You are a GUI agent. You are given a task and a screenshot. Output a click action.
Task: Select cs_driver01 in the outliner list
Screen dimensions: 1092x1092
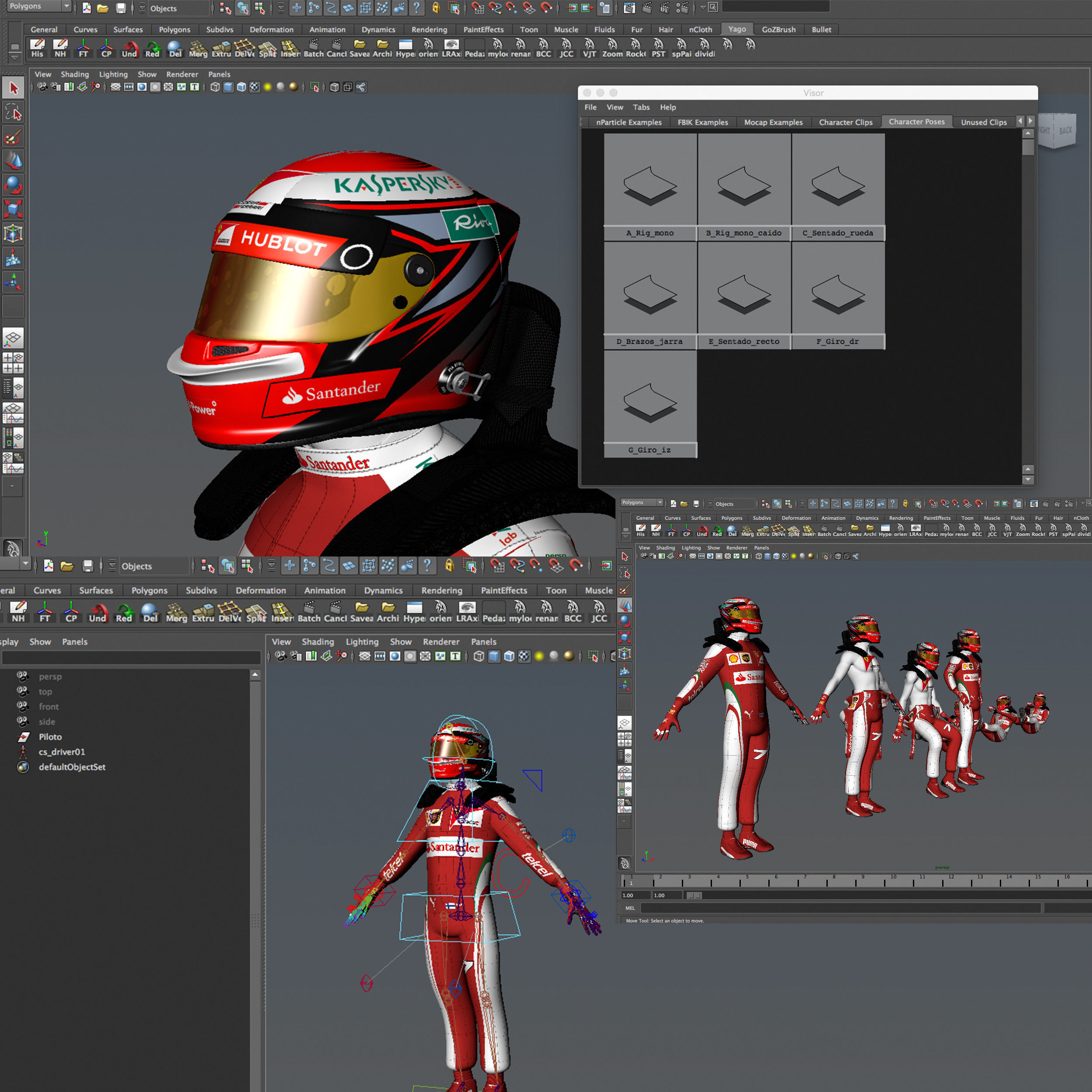coord(62,752)
